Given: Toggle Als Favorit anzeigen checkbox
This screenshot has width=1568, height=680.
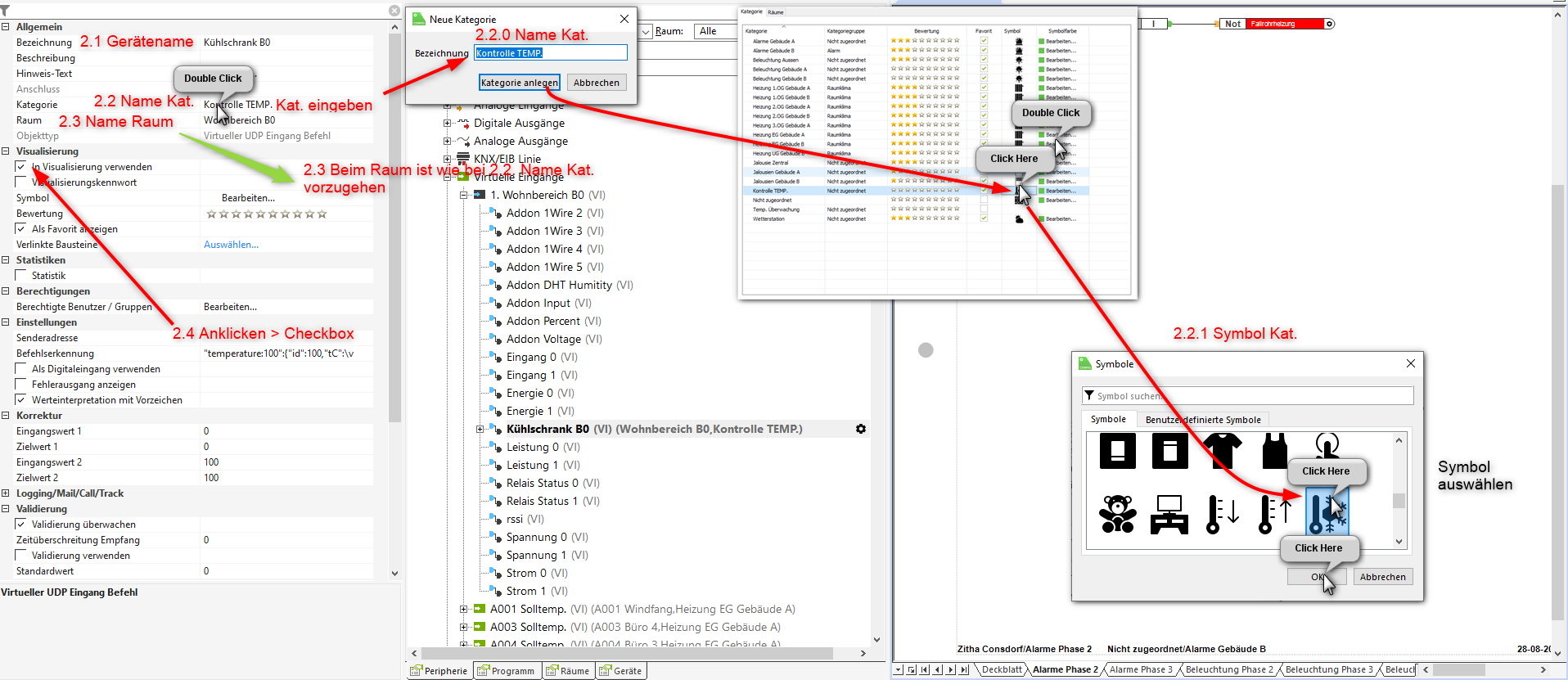Looking at the screenshot, I should pyautogui.click(x=21, y=229).
